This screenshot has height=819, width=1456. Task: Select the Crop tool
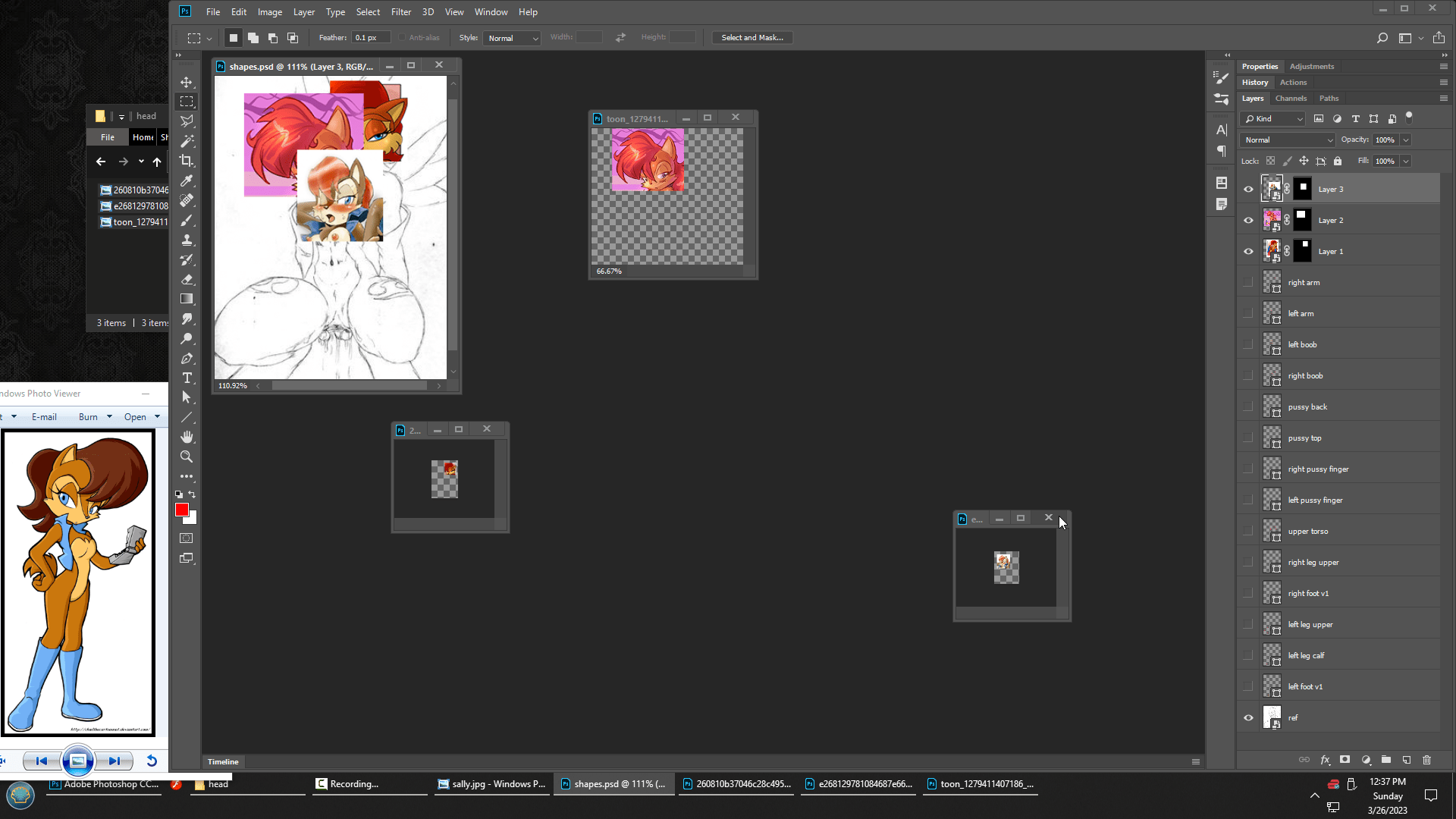(187, 161)
